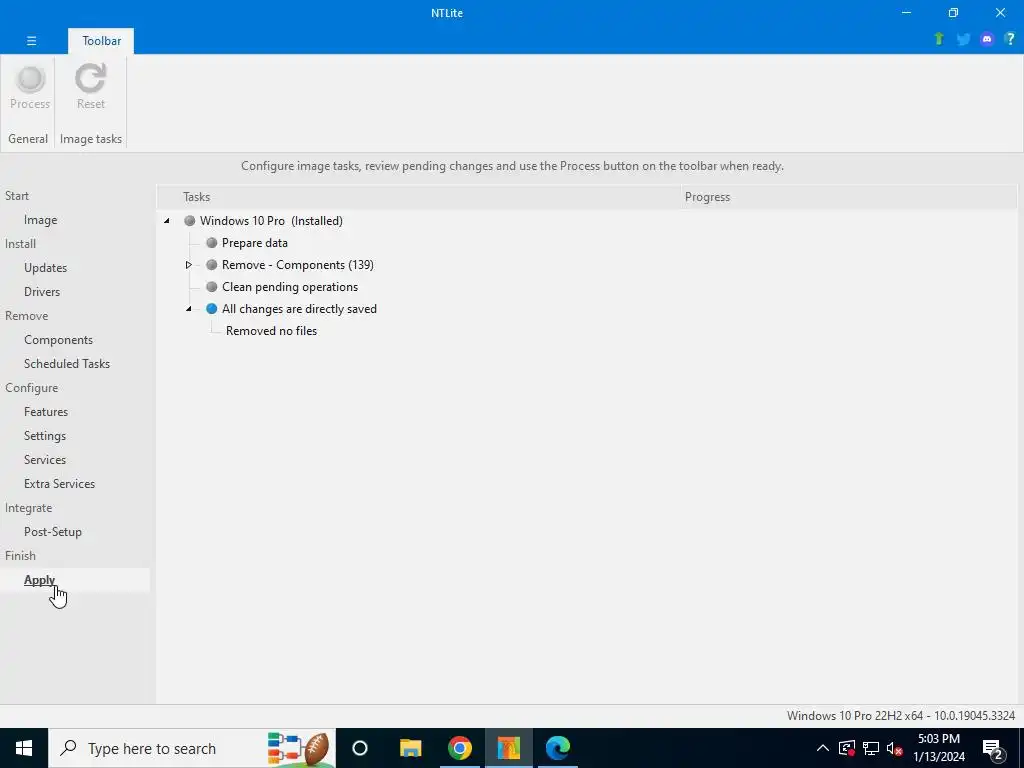Open Drivers page in sidebar

(42, 292)
